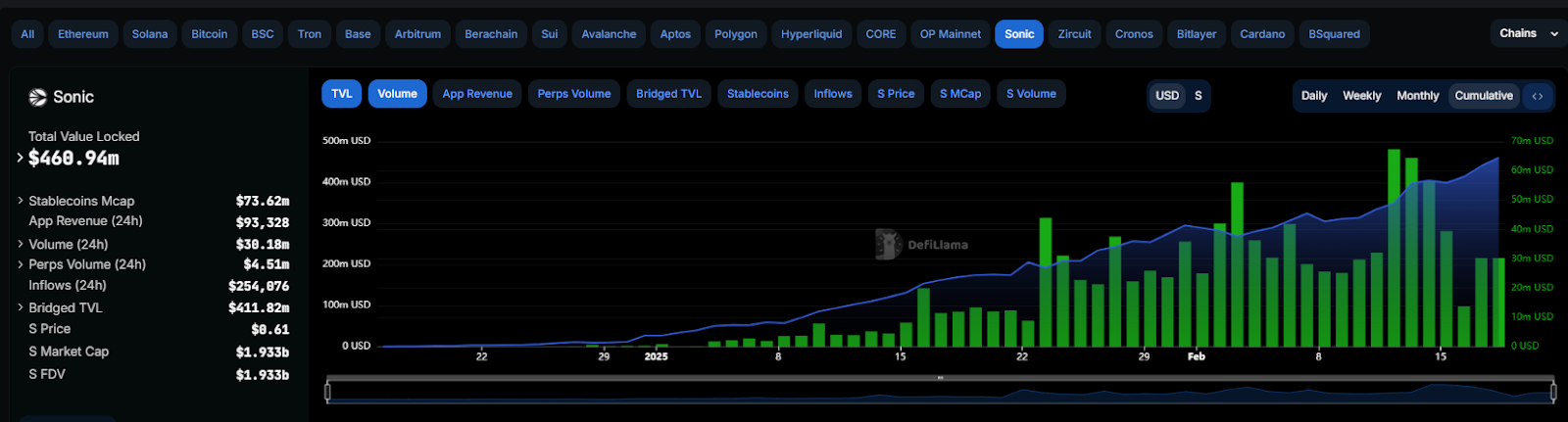Click the $254,076 inflows value
Viewport: 1568px width, 422px height.
(x=259, y=286)
